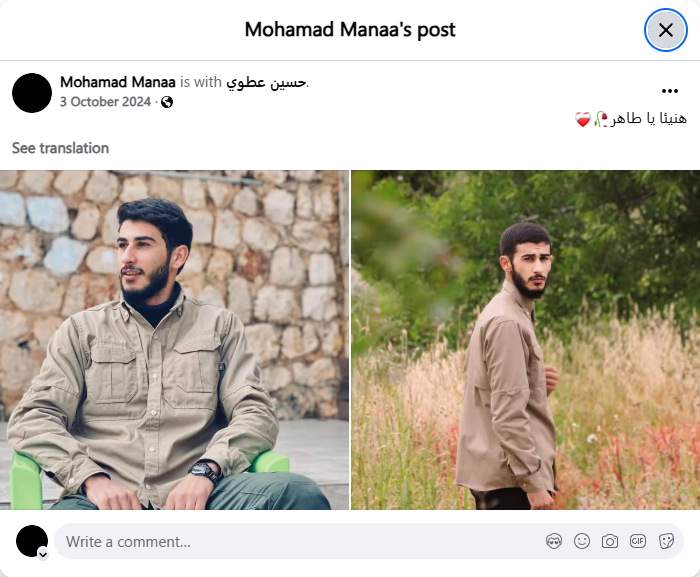Click the globe public audience icon
The width and height of the screenshot is (700, 577).
(x=167, y=102)
